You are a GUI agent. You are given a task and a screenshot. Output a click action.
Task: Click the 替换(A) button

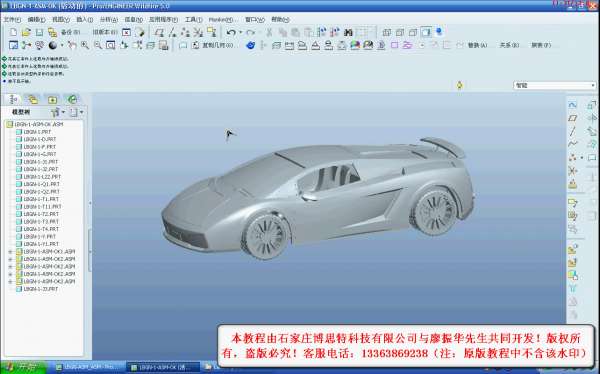pyautogui.click(x=477, y=45)
